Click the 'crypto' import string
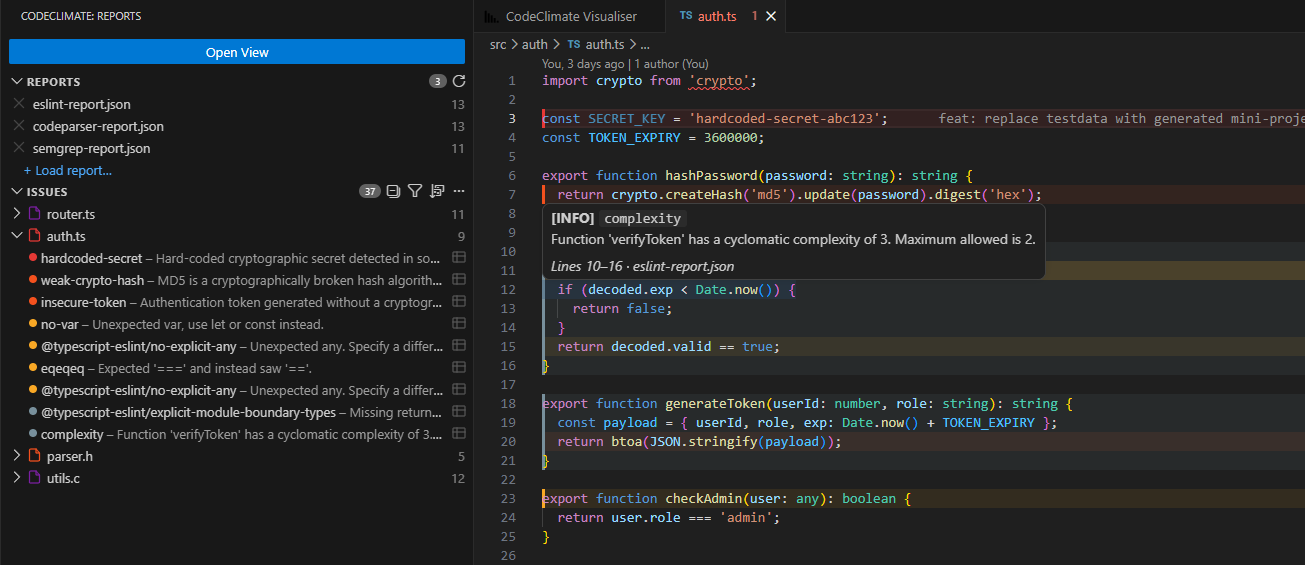The height and width of the screenshot is (565, 1305). coord(719,80)
